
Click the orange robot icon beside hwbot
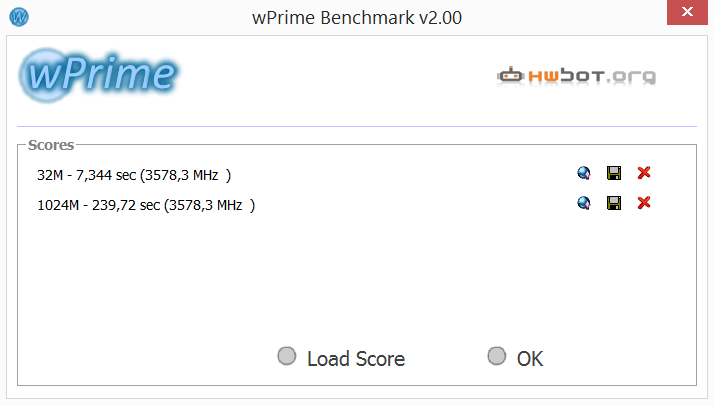click(510, 75)
